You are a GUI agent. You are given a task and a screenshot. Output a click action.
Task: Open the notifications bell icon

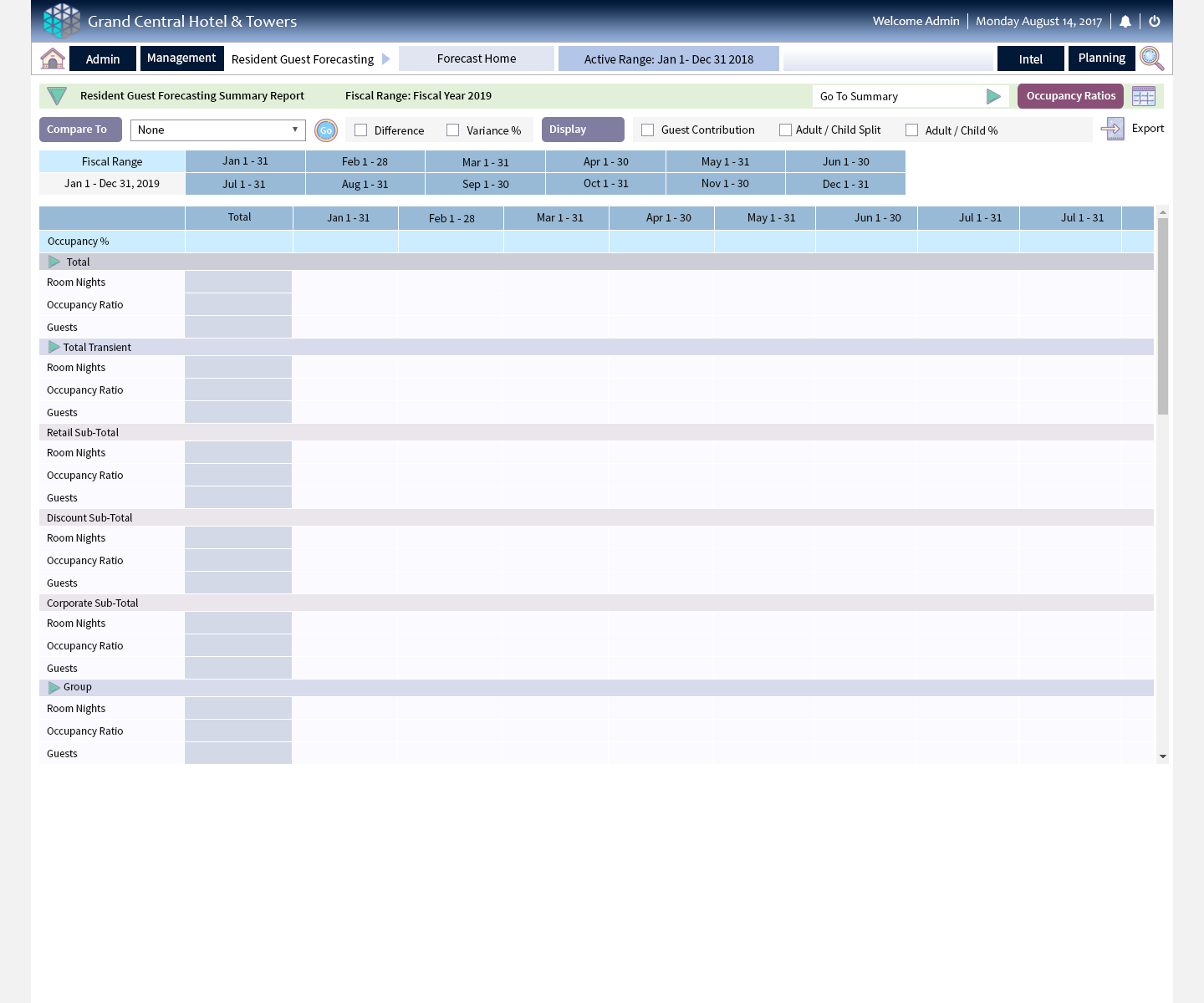[1125, 22]
